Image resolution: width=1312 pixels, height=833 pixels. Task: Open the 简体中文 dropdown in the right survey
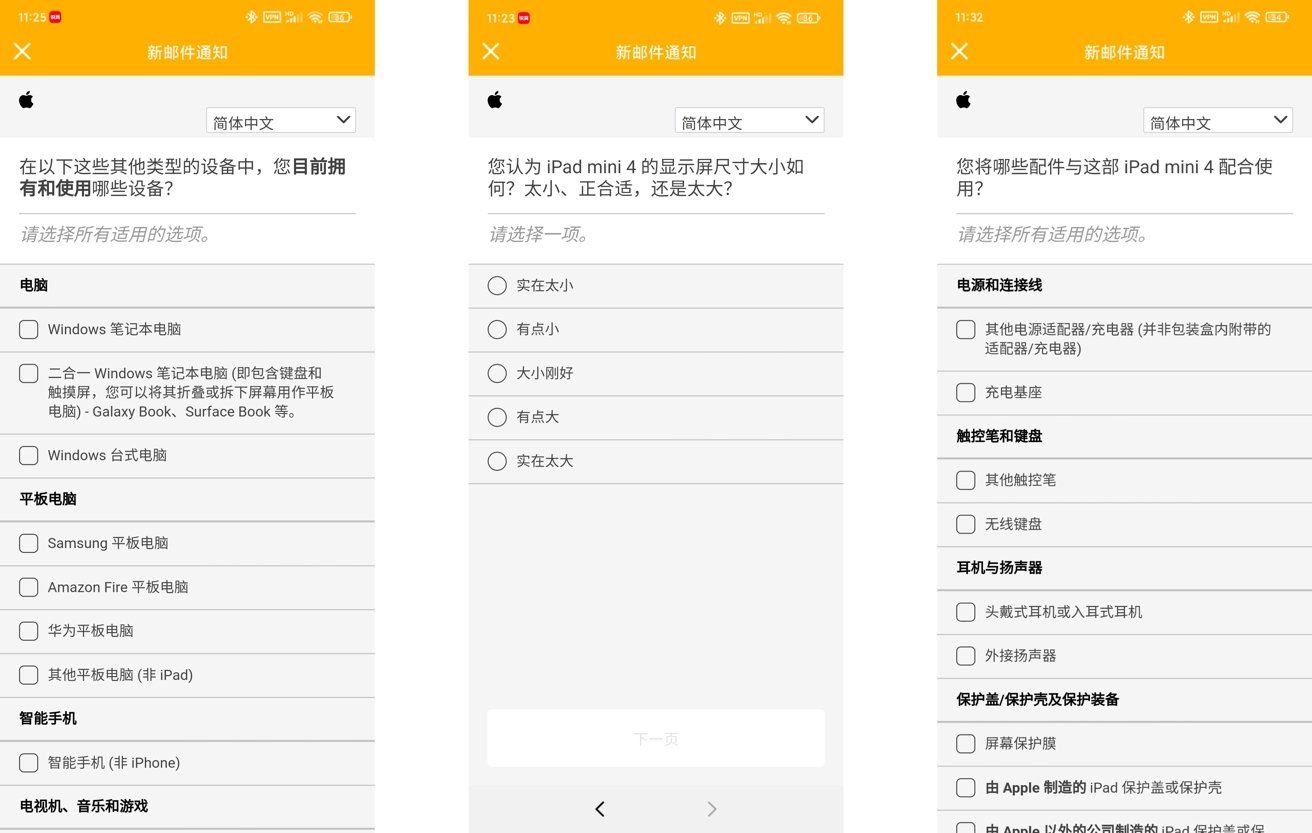[x=1217, y=121]
